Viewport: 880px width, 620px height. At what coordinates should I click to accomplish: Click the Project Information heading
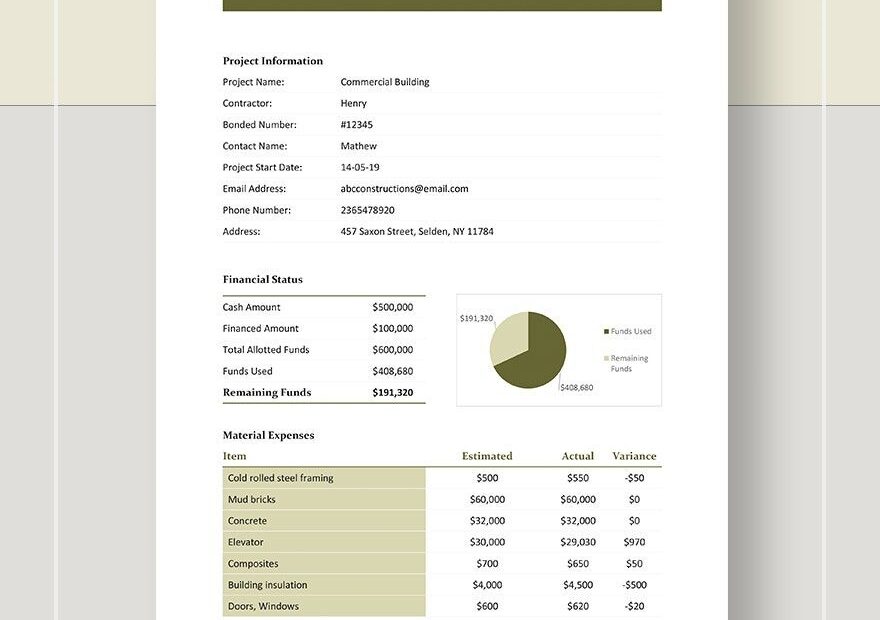(x=274, y=60)
